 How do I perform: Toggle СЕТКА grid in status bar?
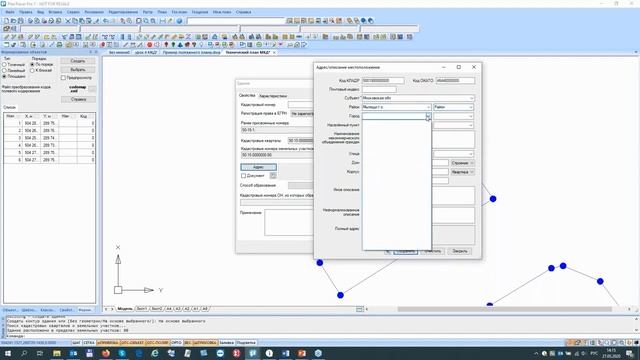[89, 343]
